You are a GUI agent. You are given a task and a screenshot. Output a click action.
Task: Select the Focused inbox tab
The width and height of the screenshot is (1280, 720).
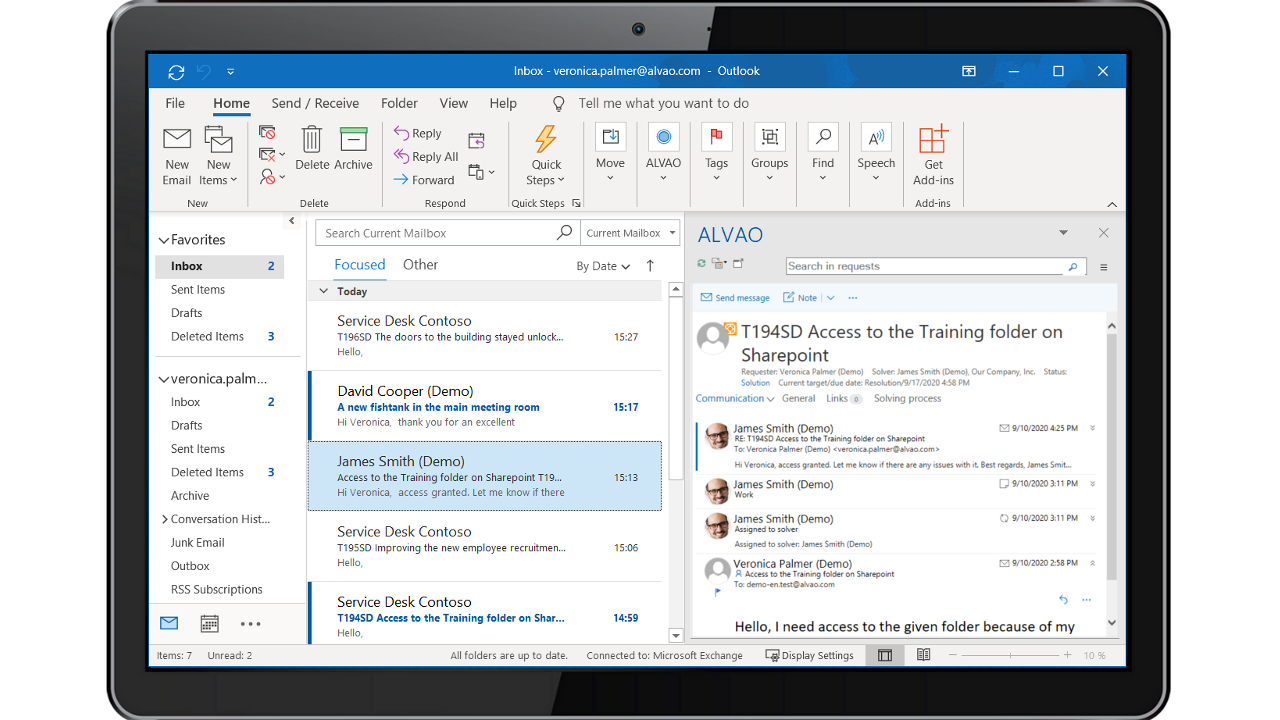click(x=360, y=264)
